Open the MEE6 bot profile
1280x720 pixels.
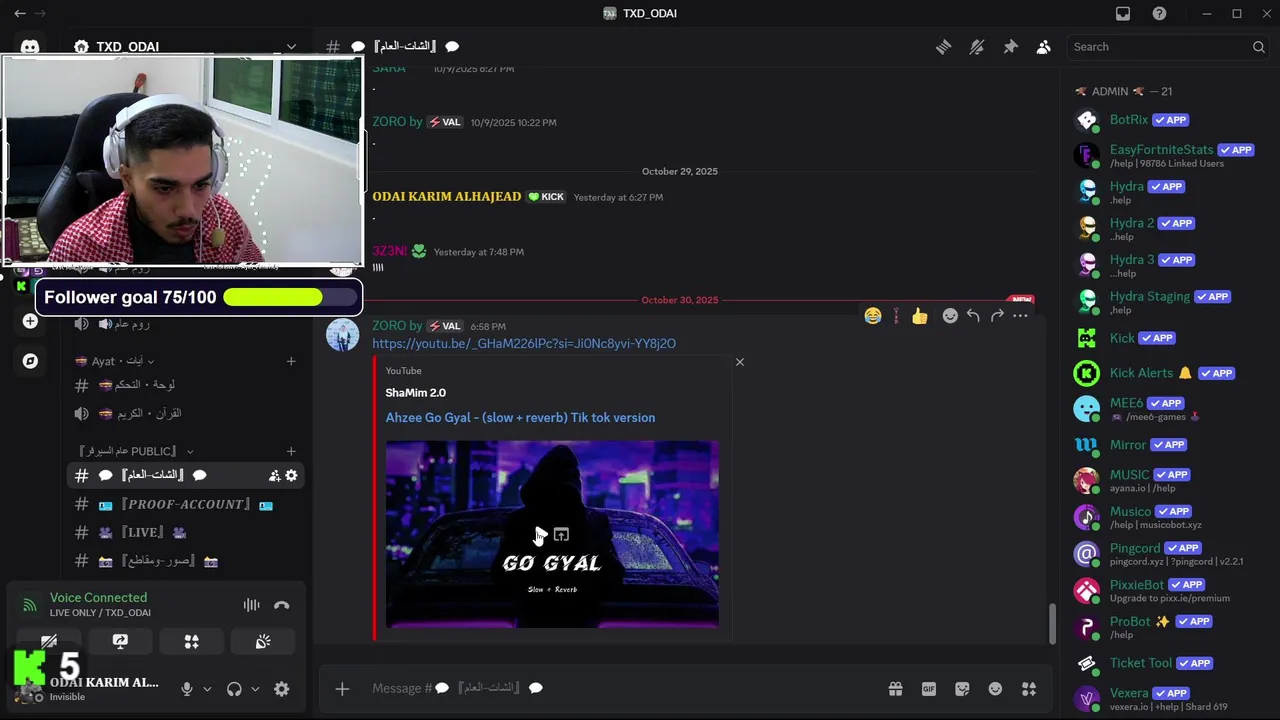point(1168,409)
